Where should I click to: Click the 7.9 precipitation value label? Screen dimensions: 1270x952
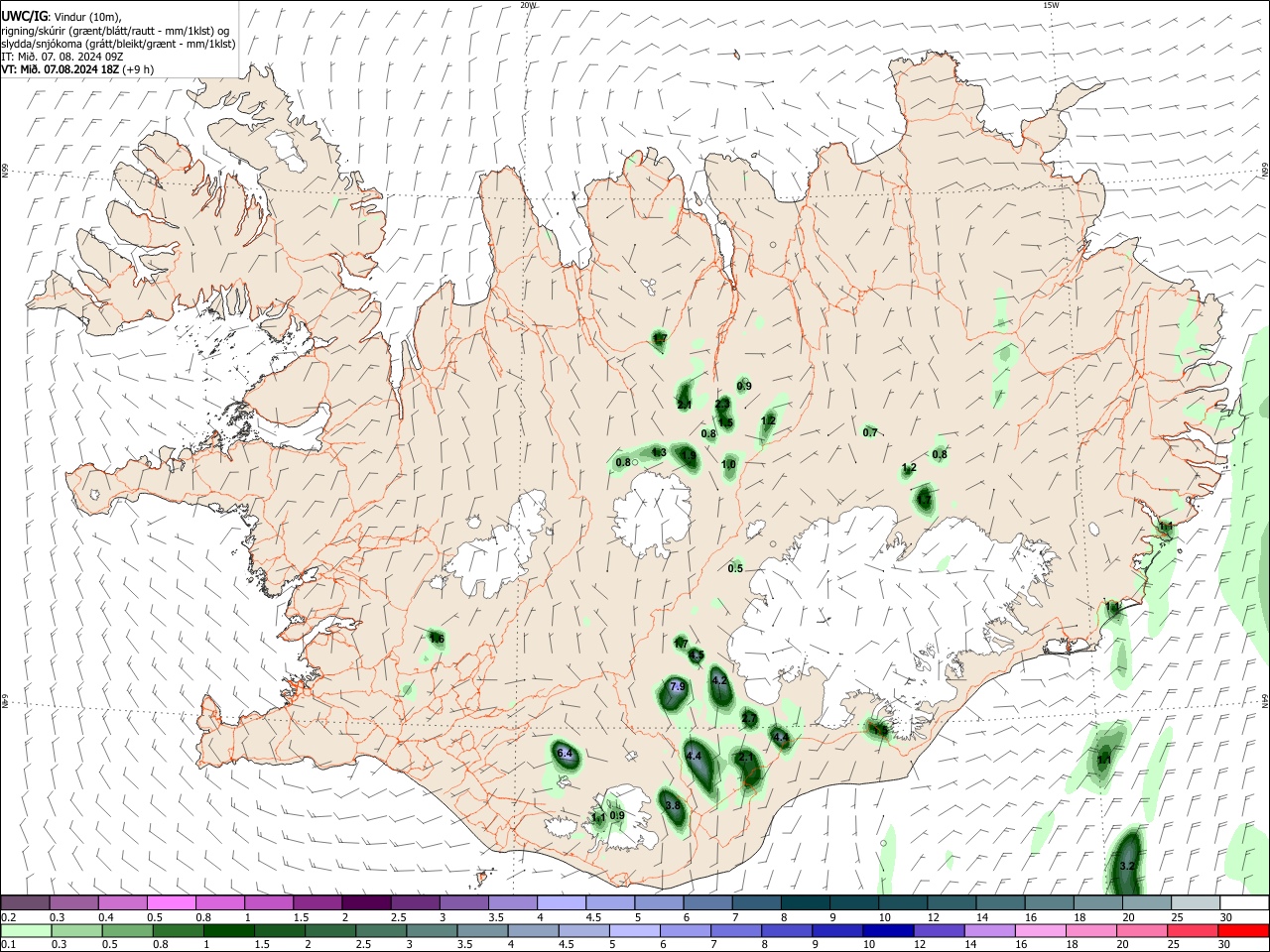[678, 687]
